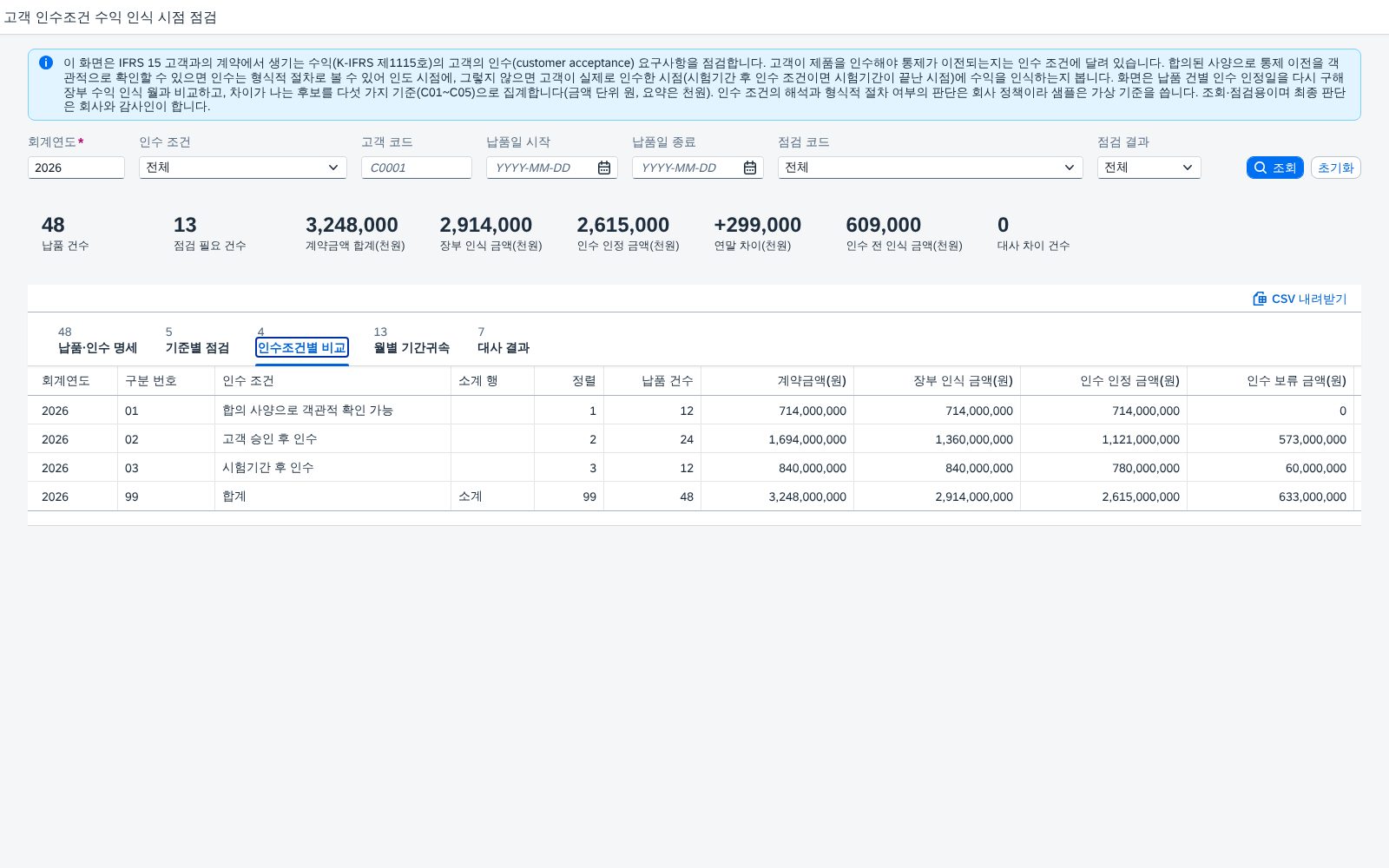Viewport: 1389px width, 868px height.
Task: Select the 합계 total row
Action: pyautogui.click(x=694, y=496)
